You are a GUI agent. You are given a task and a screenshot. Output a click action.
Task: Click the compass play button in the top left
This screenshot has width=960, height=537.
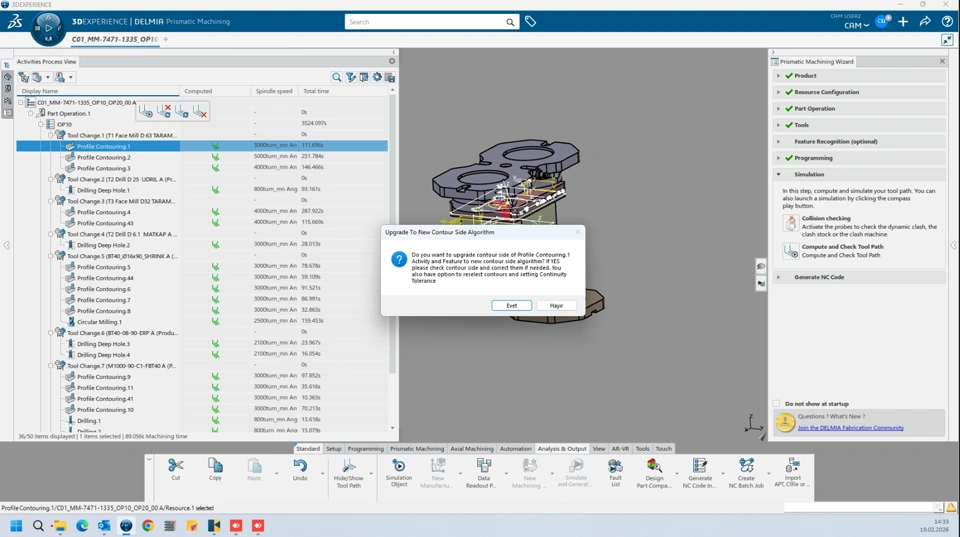pyautogui.click(x=48, y=28)
